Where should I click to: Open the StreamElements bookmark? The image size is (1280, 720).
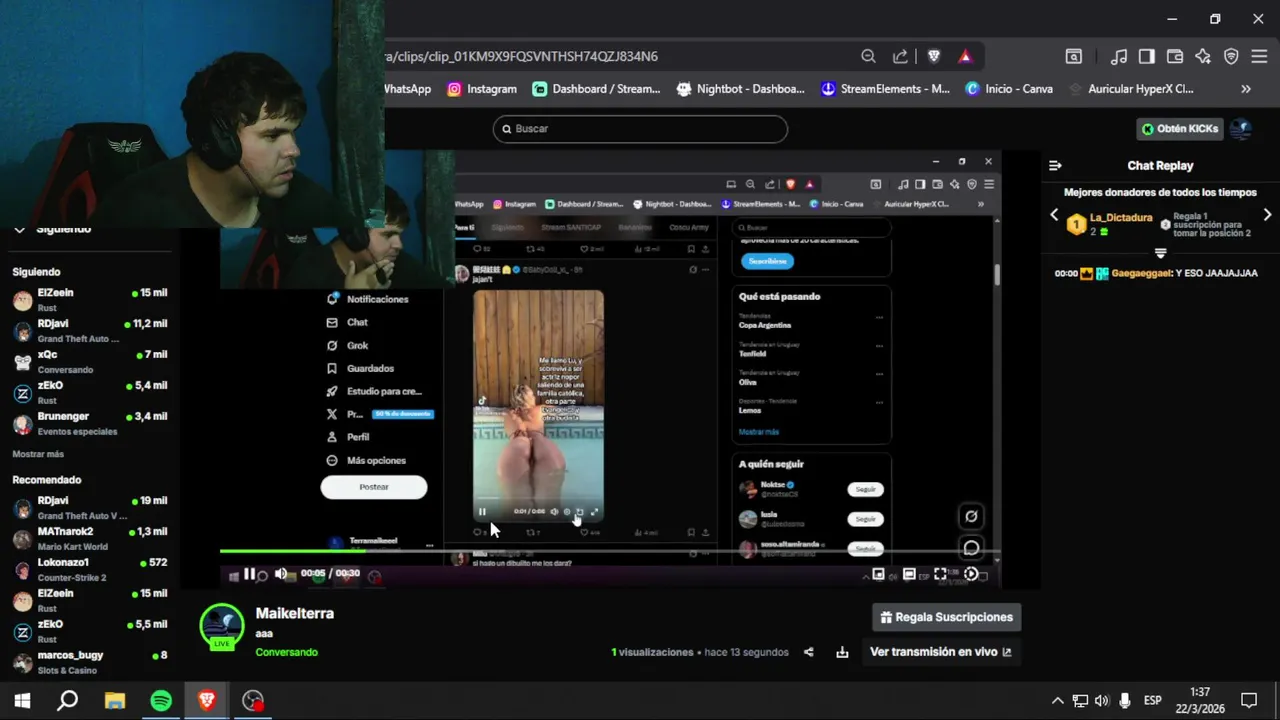885,89
